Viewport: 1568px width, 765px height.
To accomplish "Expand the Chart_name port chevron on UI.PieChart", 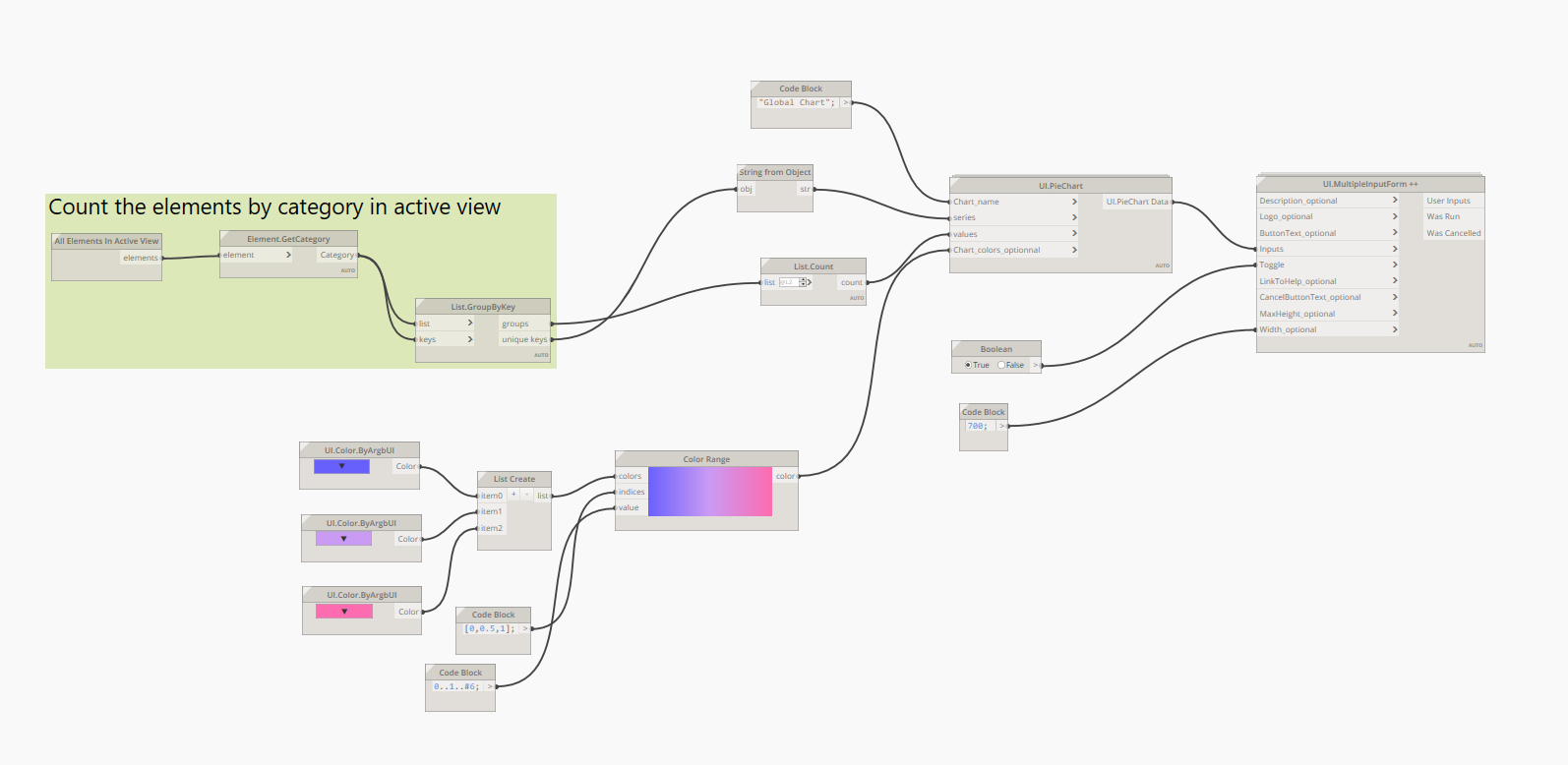I will click(1074, 202).
